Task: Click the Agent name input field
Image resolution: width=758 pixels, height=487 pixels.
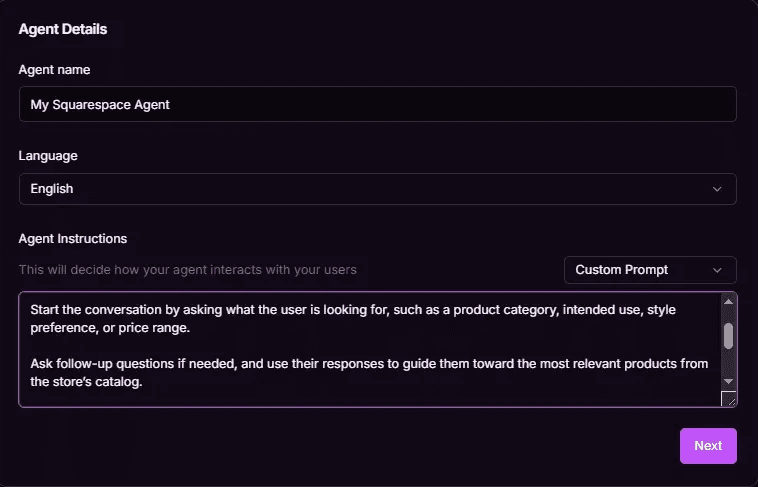Action: pyautogui.click(x=378, y=104)
